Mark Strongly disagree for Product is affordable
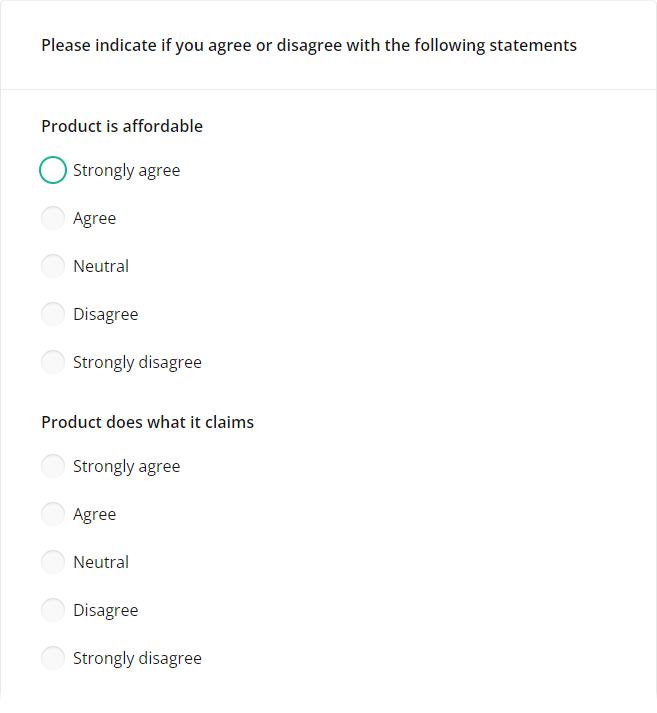Image resolution: width=657 pixels, height=713 pixels. click(53, 362)
